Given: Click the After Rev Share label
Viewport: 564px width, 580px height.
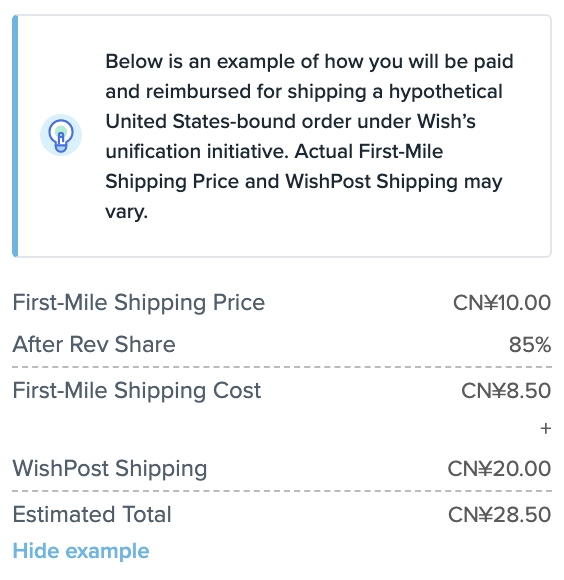Looking at the screenshot, I should (94, 344).
